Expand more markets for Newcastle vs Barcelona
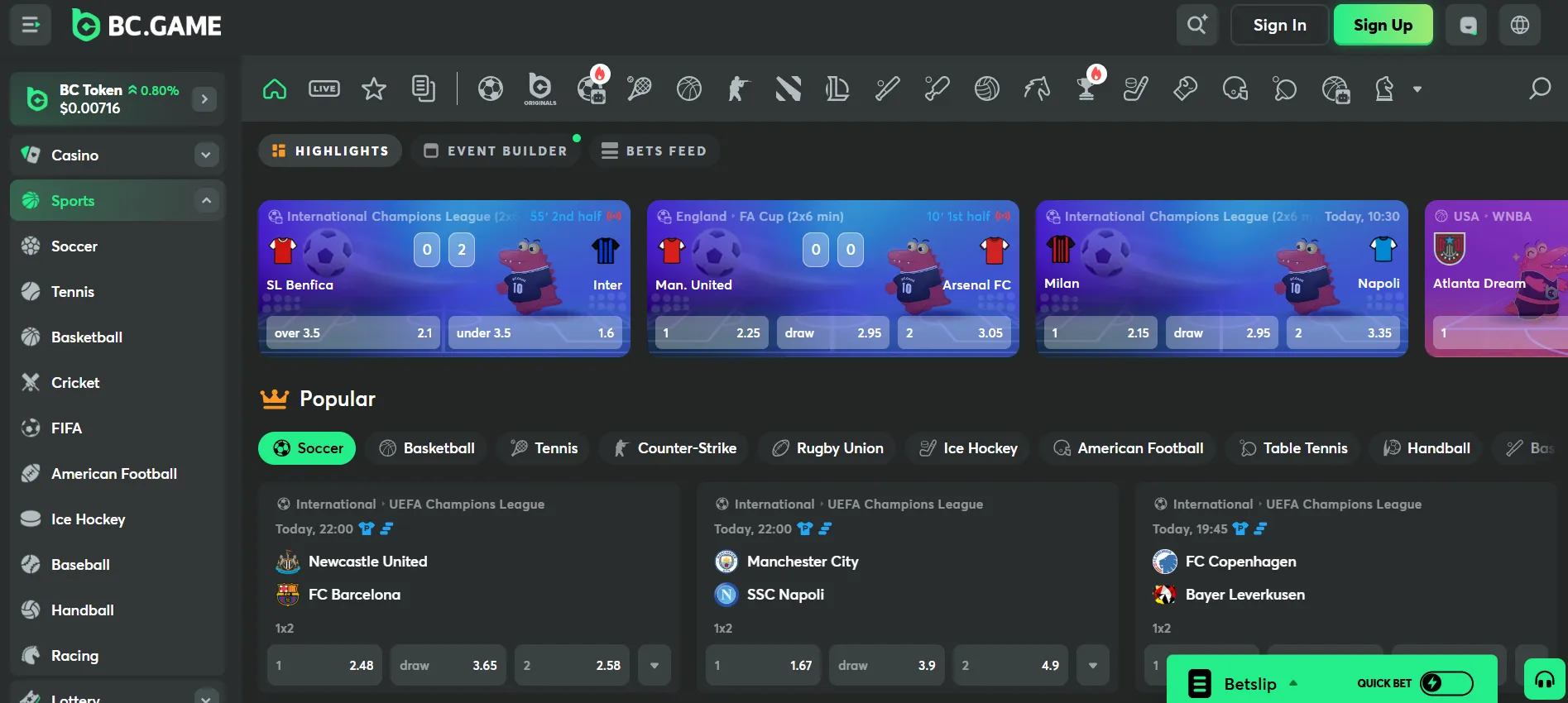Image resolution: width=1568 pixels, height=703 pixels. (655, 665)
